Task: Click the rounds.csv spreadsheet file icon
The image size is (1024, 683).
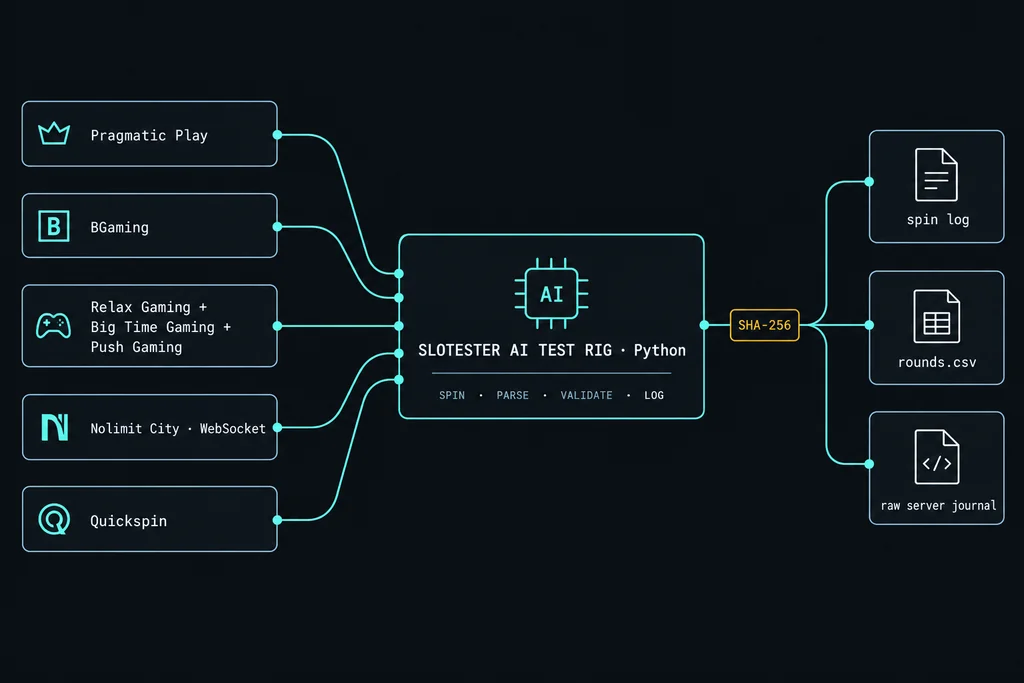Action: tap(936, 317)
